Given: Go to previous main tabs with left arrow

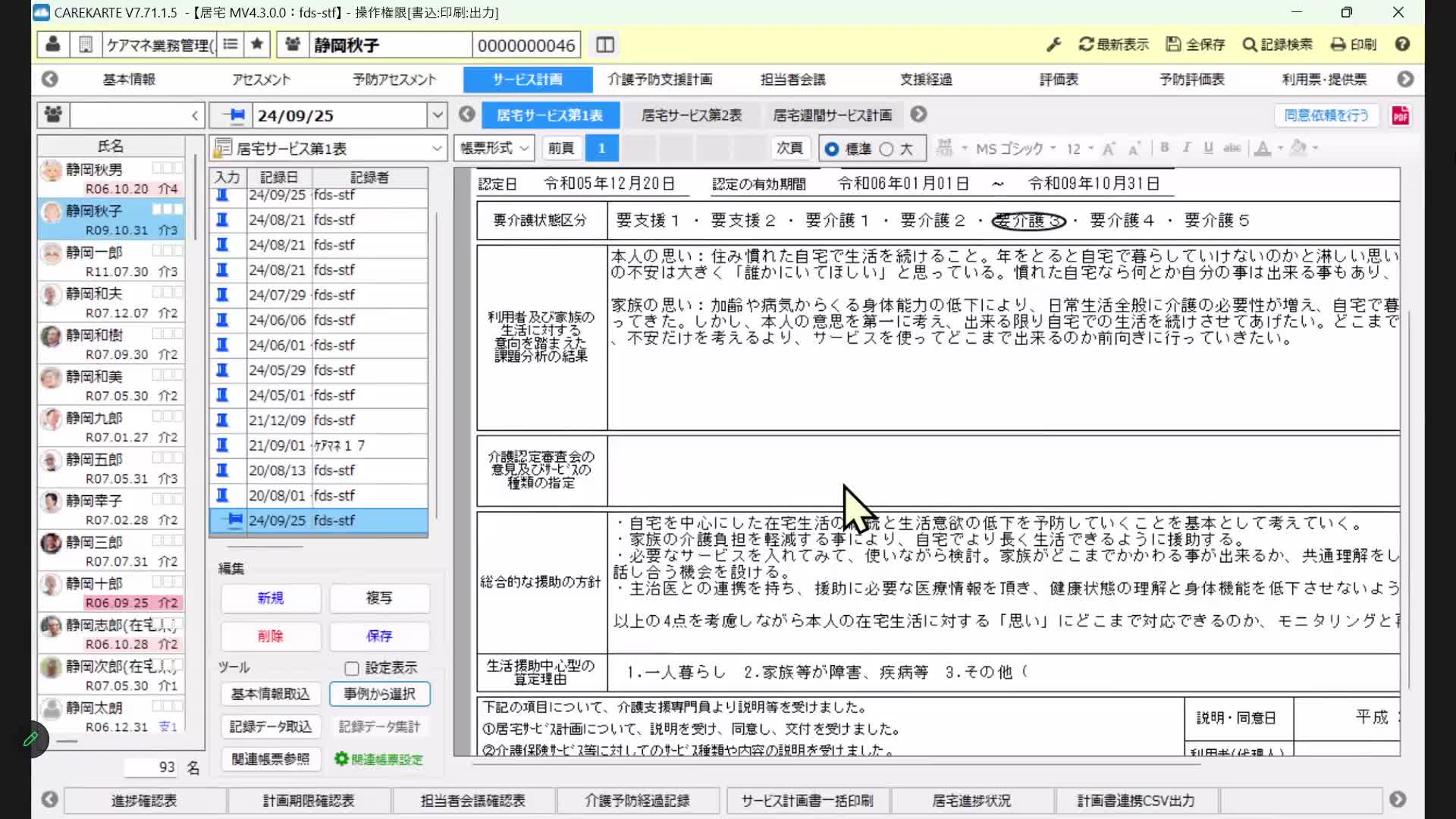Looking at the screenshot, I should [x=50, y=79].
